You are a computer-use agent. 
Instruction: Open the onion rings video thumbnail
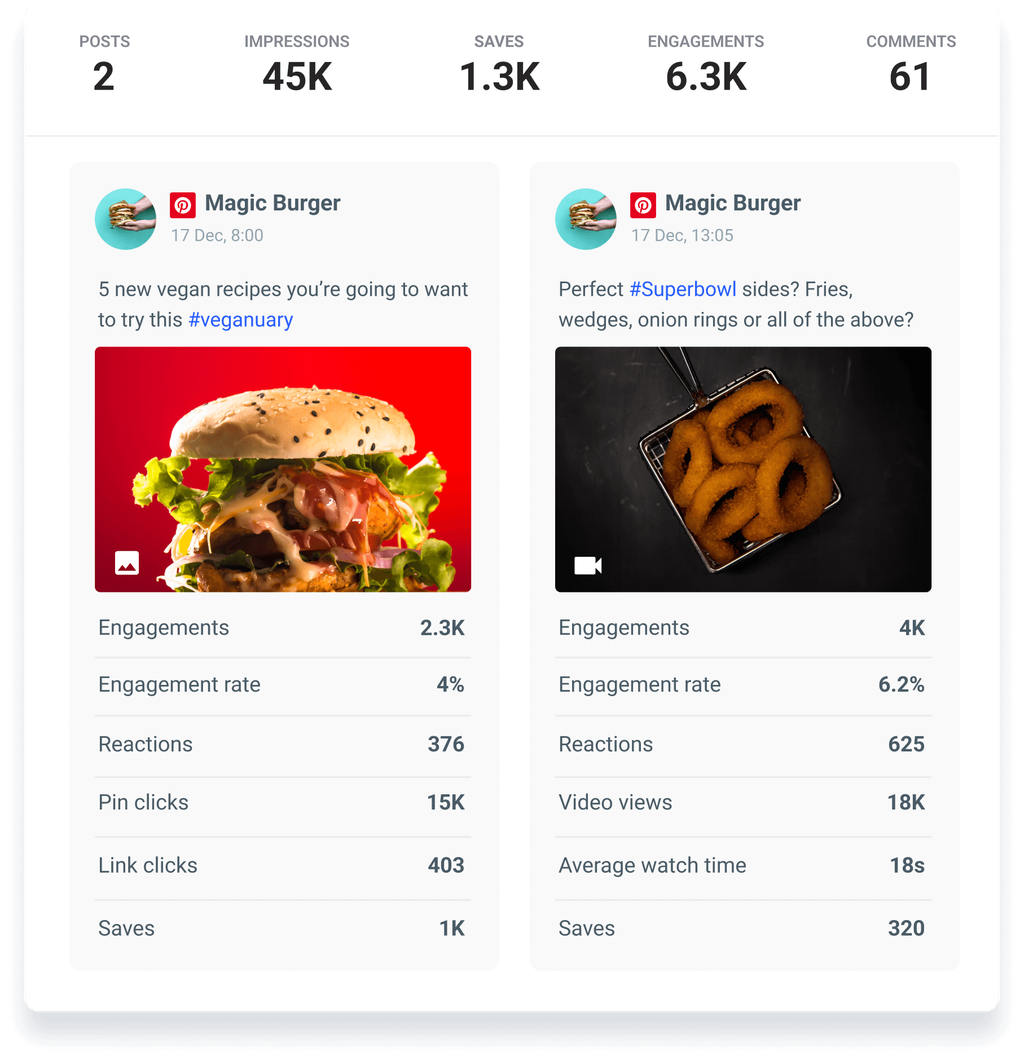click(x=743, y=469)
